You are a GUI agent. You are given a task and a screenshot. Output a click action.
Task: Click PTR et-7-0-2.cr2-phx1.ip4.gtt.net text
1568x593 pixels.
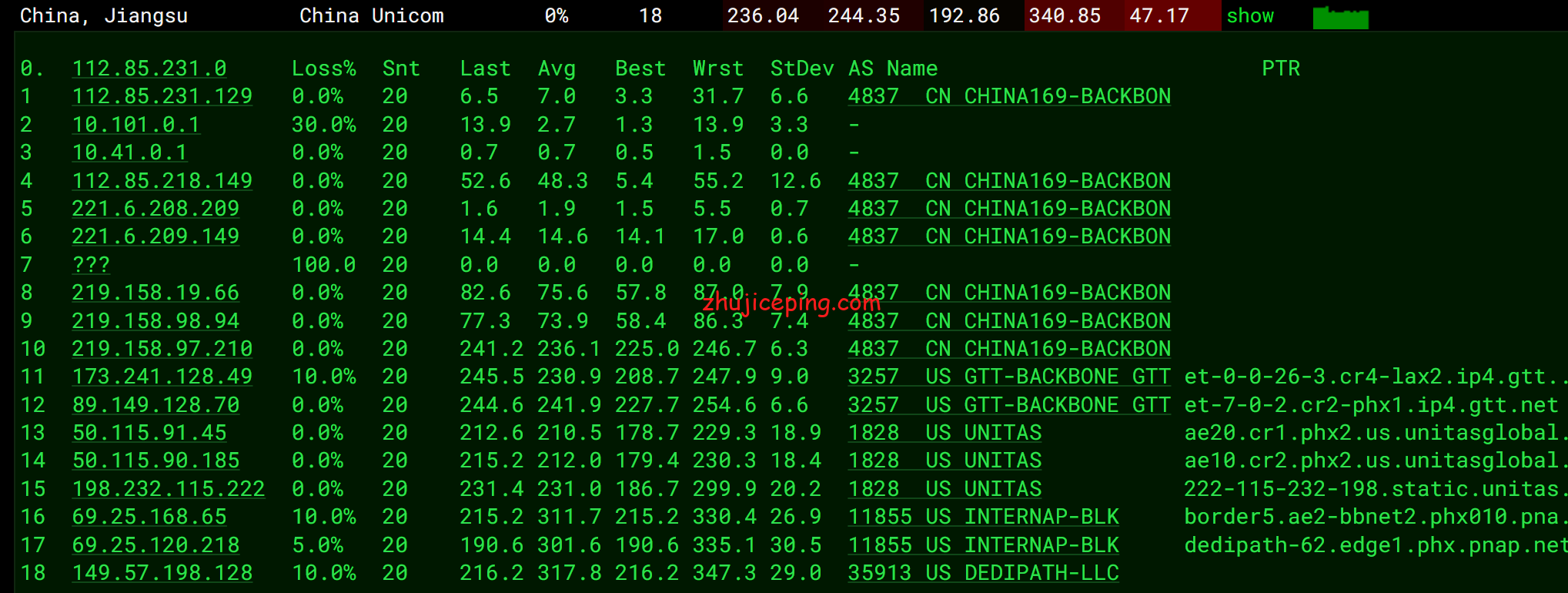1372,405
